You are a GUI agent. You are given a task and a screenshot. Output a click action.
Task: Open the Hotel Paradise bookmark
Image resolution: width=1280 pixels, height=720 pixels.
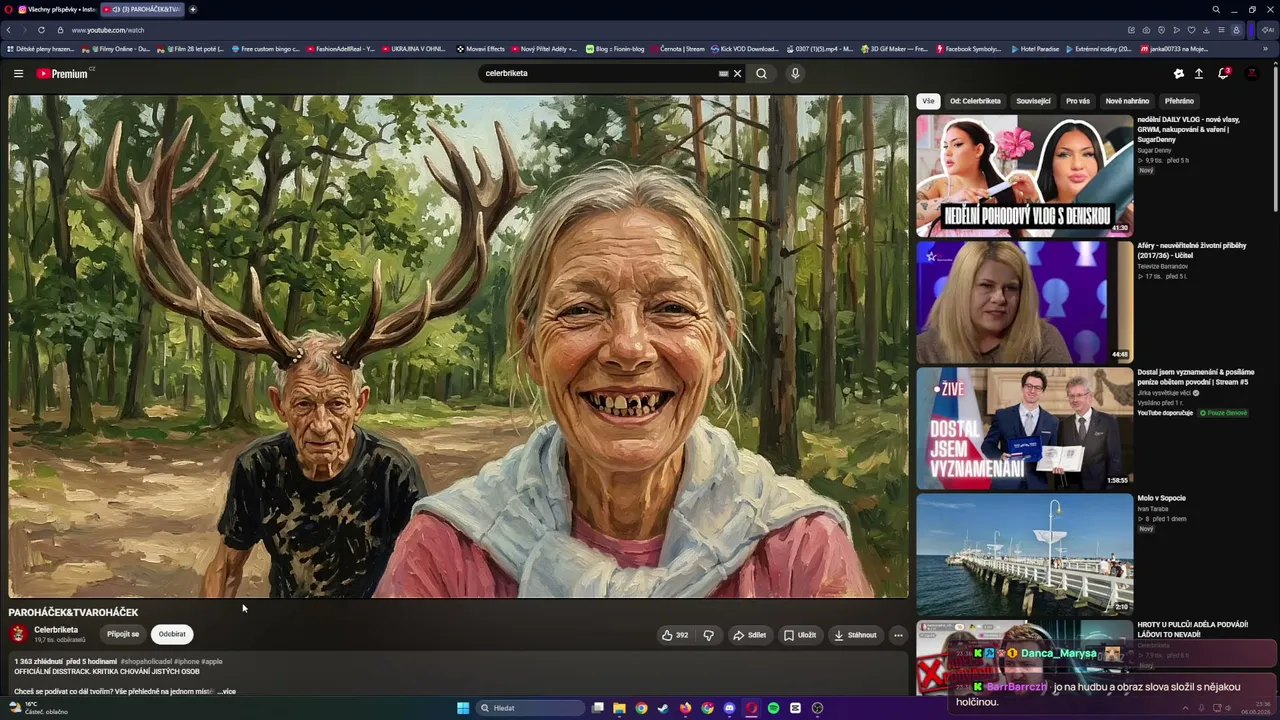tap(1036, 48)
